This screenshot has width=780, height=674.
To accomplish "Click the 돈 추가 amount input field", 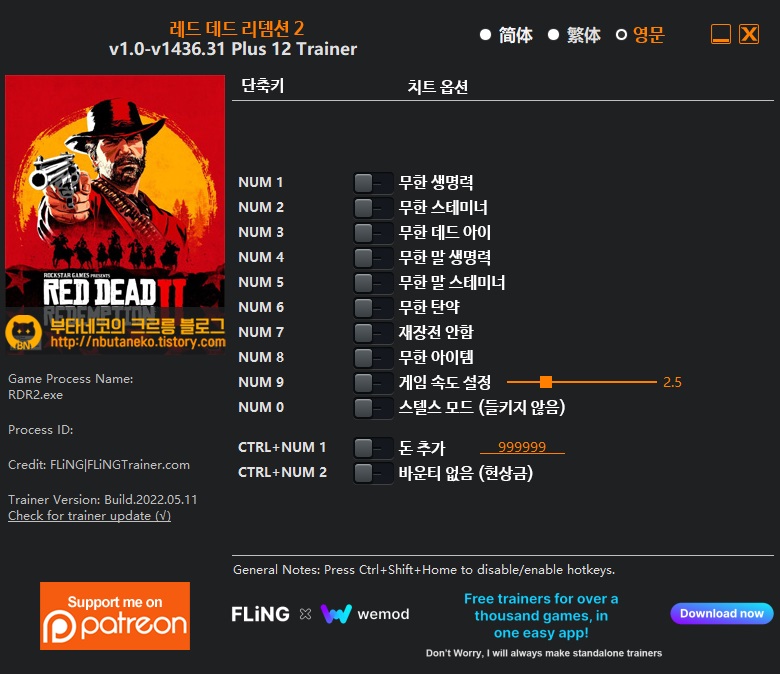I will pyautogui.click(x=522, y=448).
